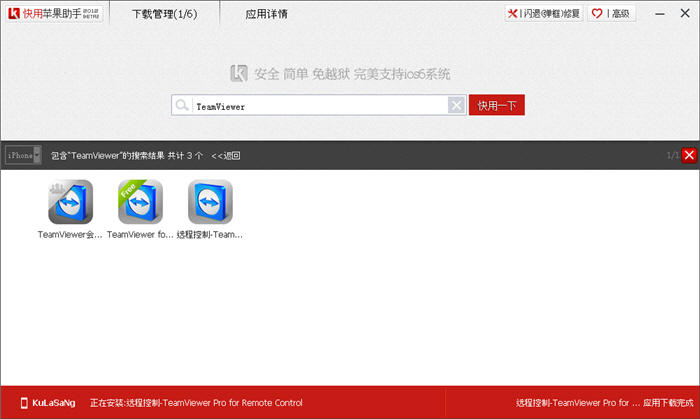Click the 应用下载完成 status text
Viewport: 700px width, 419px height.
pos(668,403)
